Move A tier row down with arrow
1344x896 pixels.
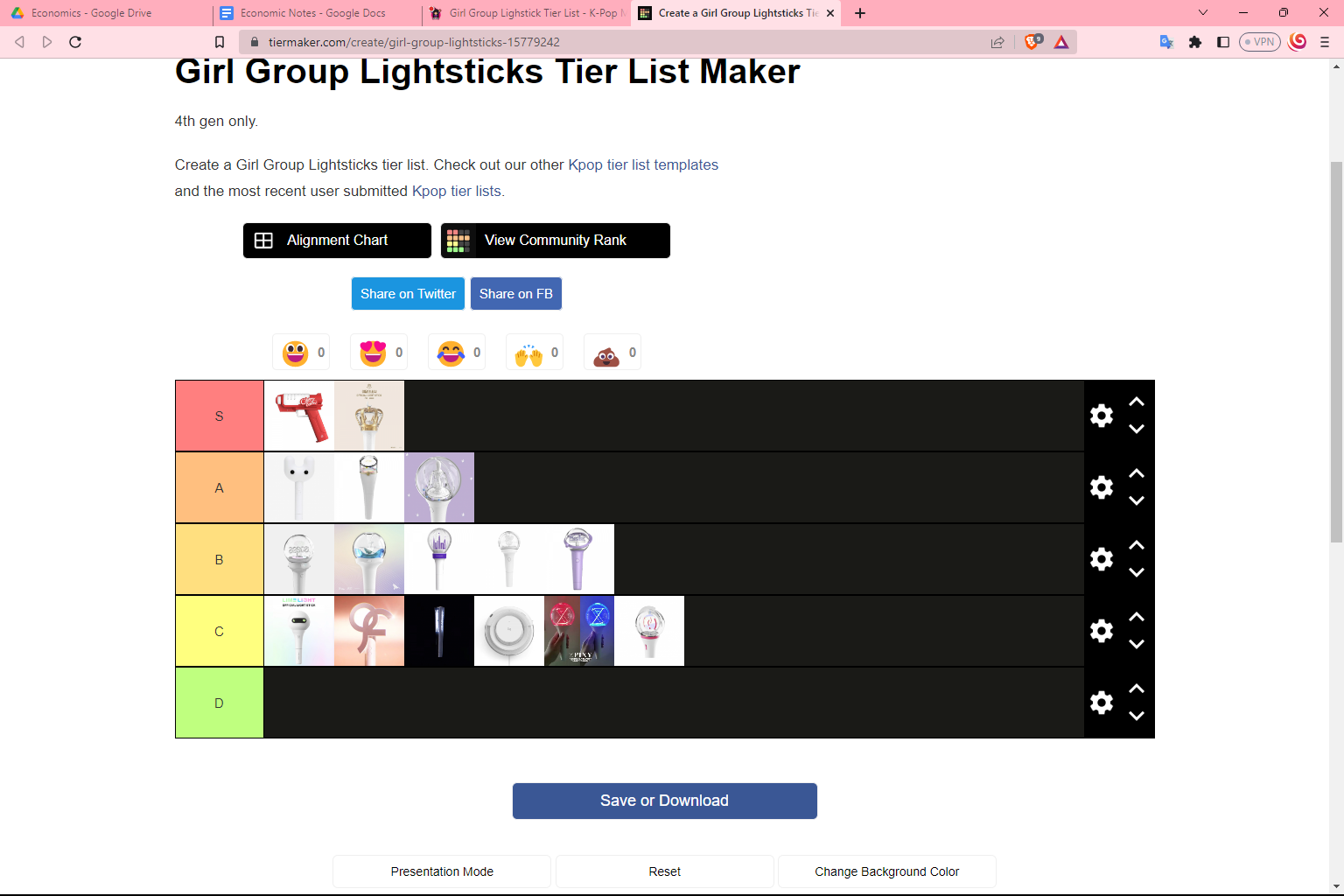coord(1137,500)
